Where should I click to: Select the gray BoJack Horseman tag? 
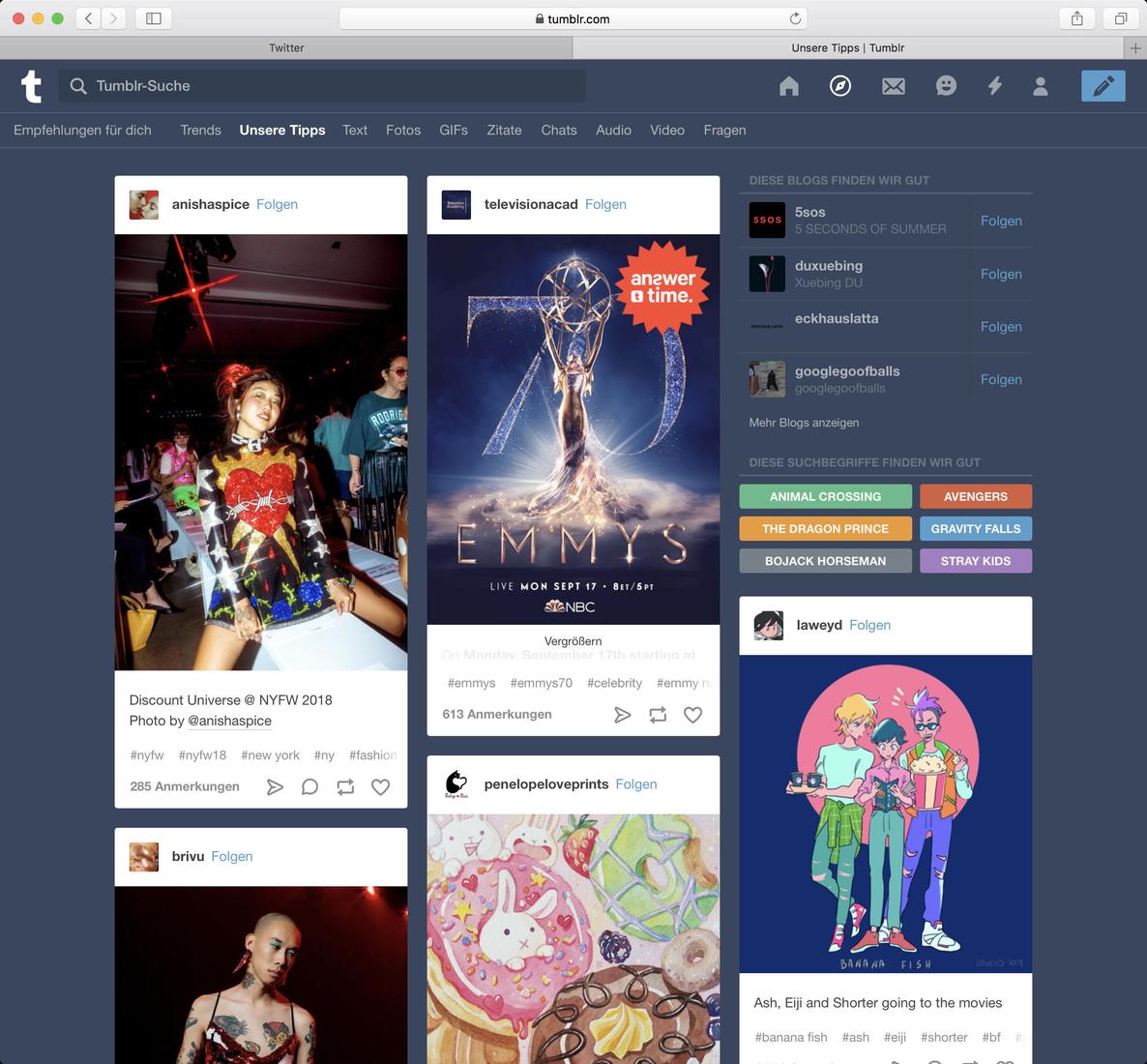tap(825, 561)
